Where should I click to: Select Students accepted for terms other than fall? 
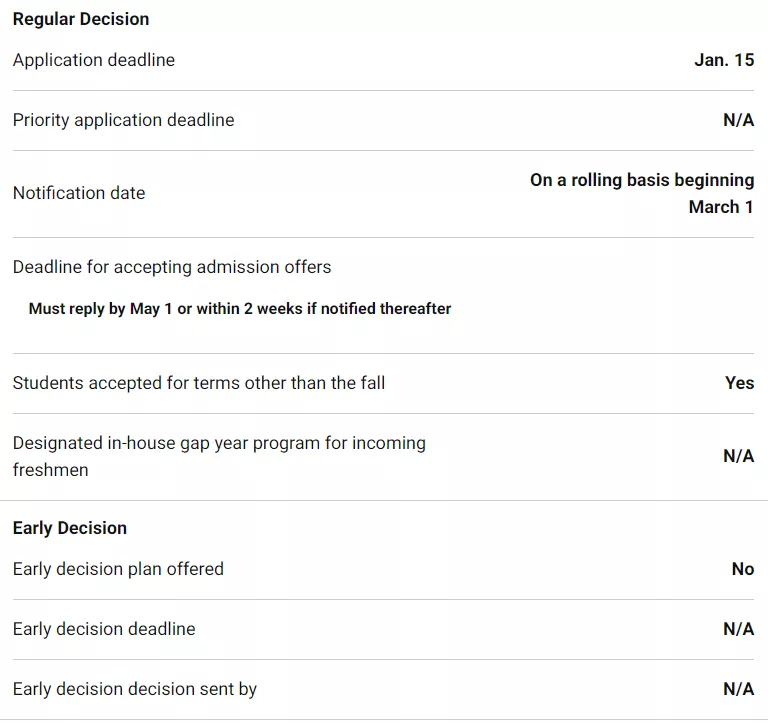pyautogui.click(x=199, y=383)
